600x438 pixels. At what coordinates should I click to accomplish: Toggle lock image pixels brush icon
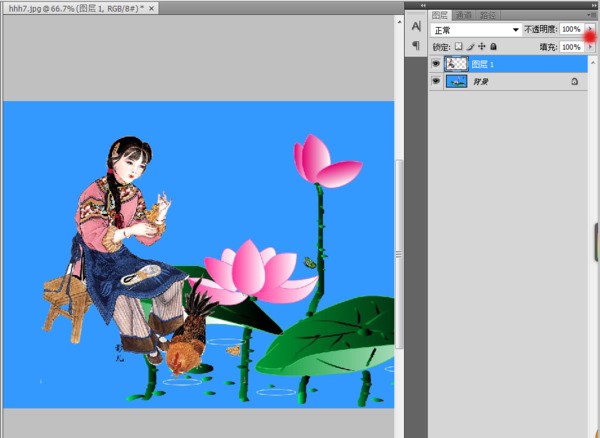click(x=470, y=47)
